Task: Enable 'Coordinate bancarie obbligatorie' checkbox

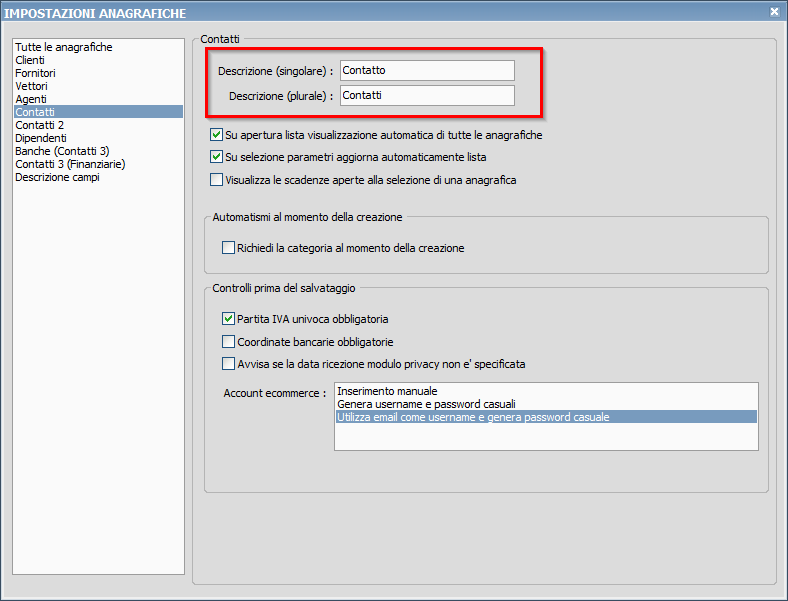Action: (x=229, y=342)
